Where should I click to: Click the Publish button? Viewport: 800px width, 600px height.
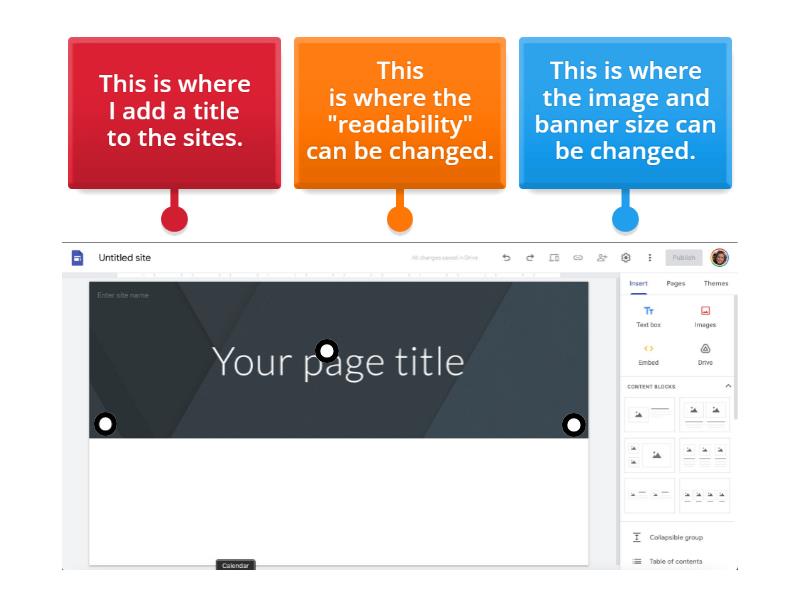pos(684,258)
